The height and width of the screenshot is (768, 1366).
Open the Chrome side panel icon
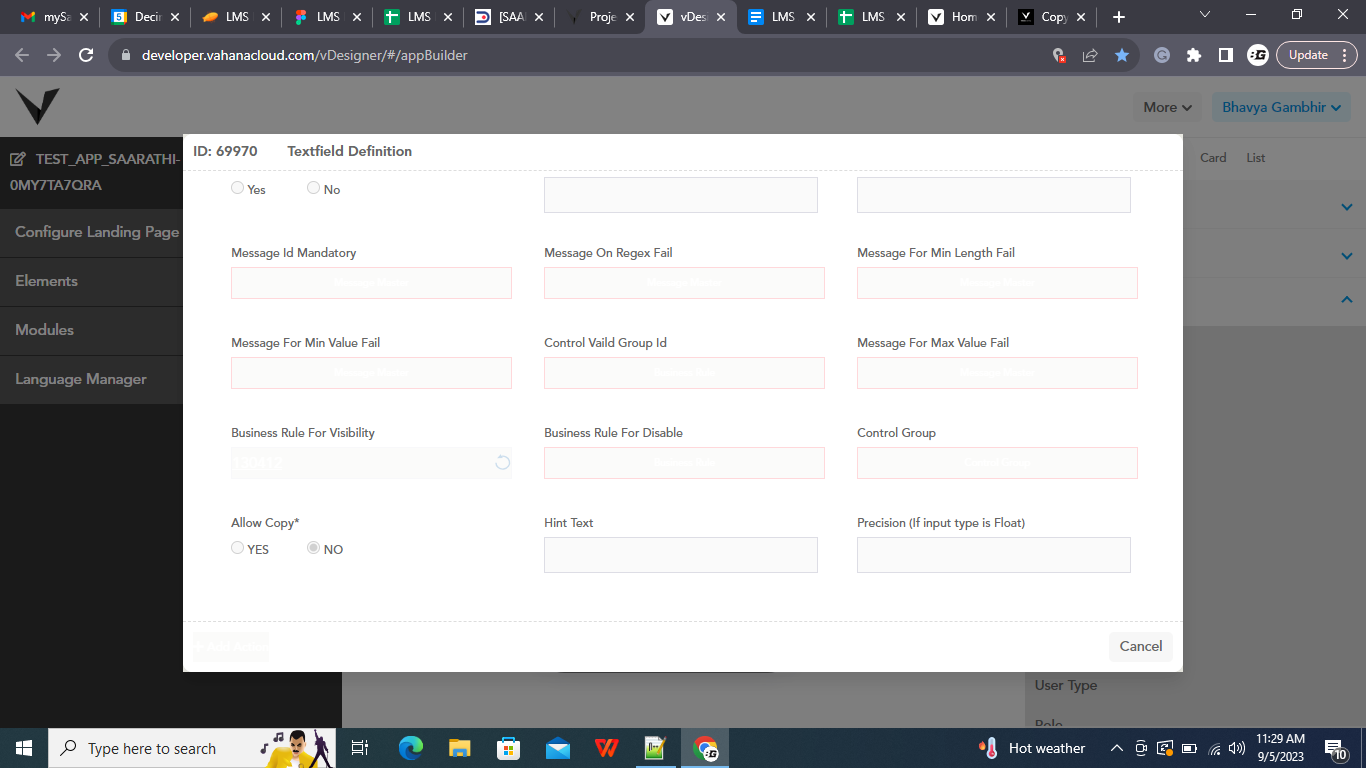click(x=1226, y=56)
